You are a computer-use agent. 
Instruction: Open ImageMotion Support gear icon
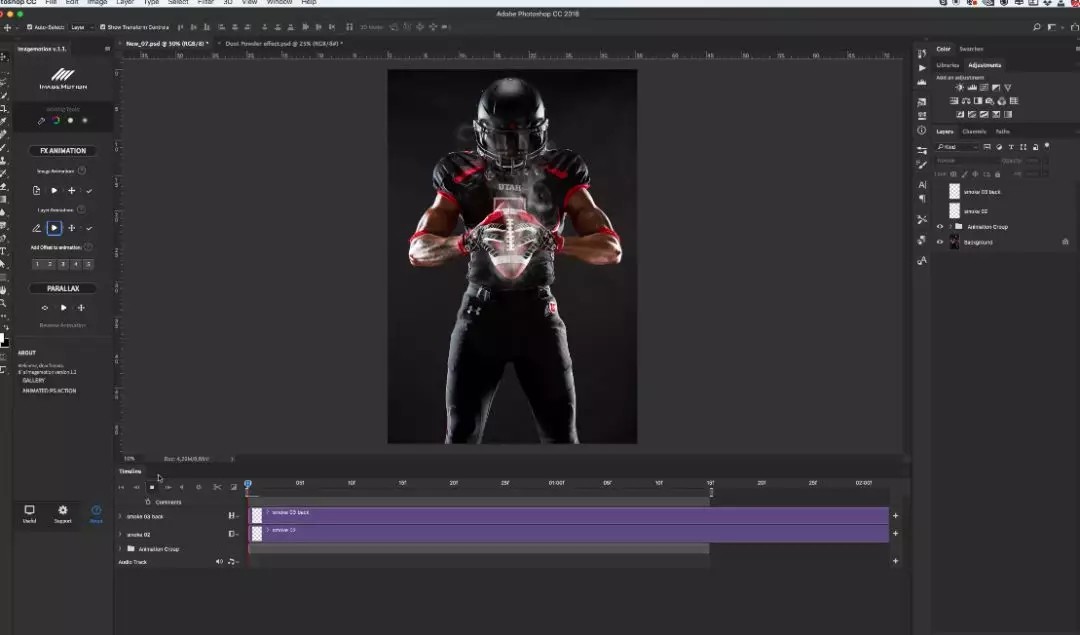tap(63, 510)
